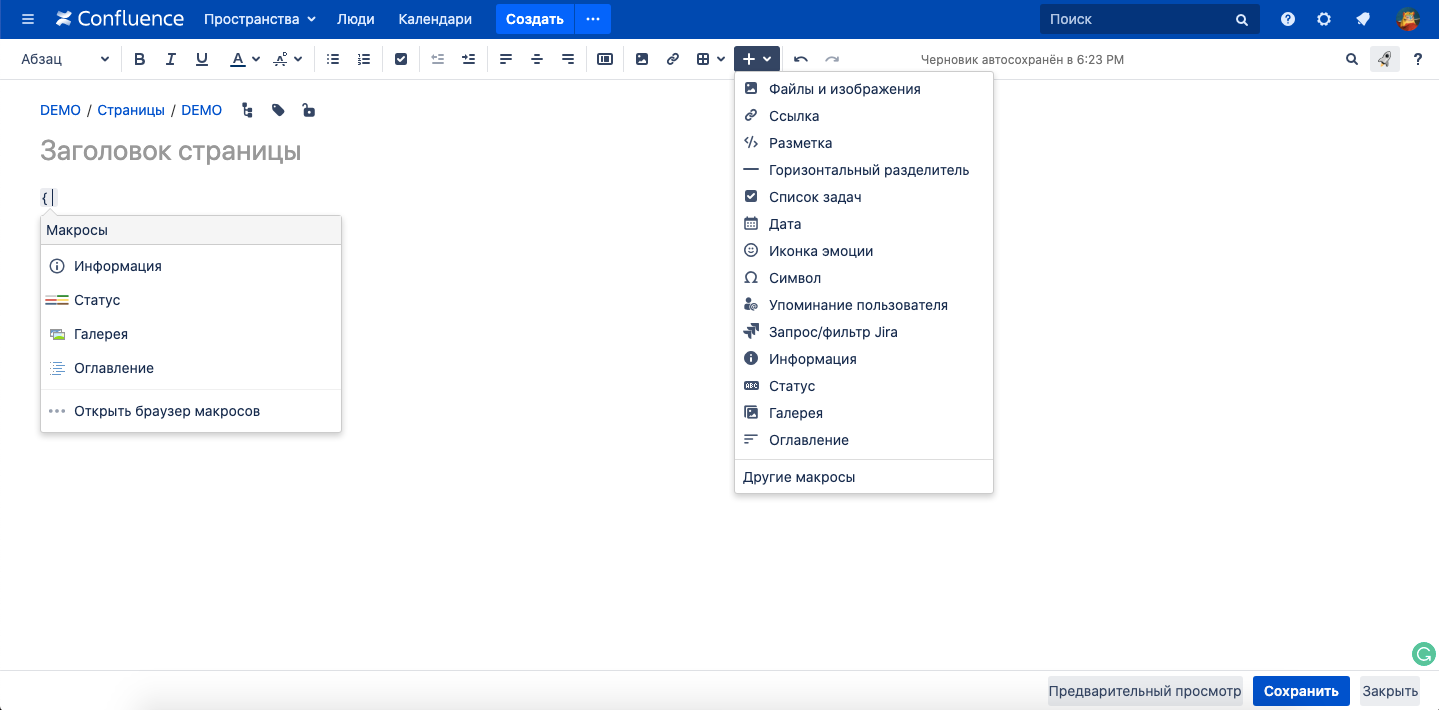
Task: Open page layout options
Action: tap(605, 59)
